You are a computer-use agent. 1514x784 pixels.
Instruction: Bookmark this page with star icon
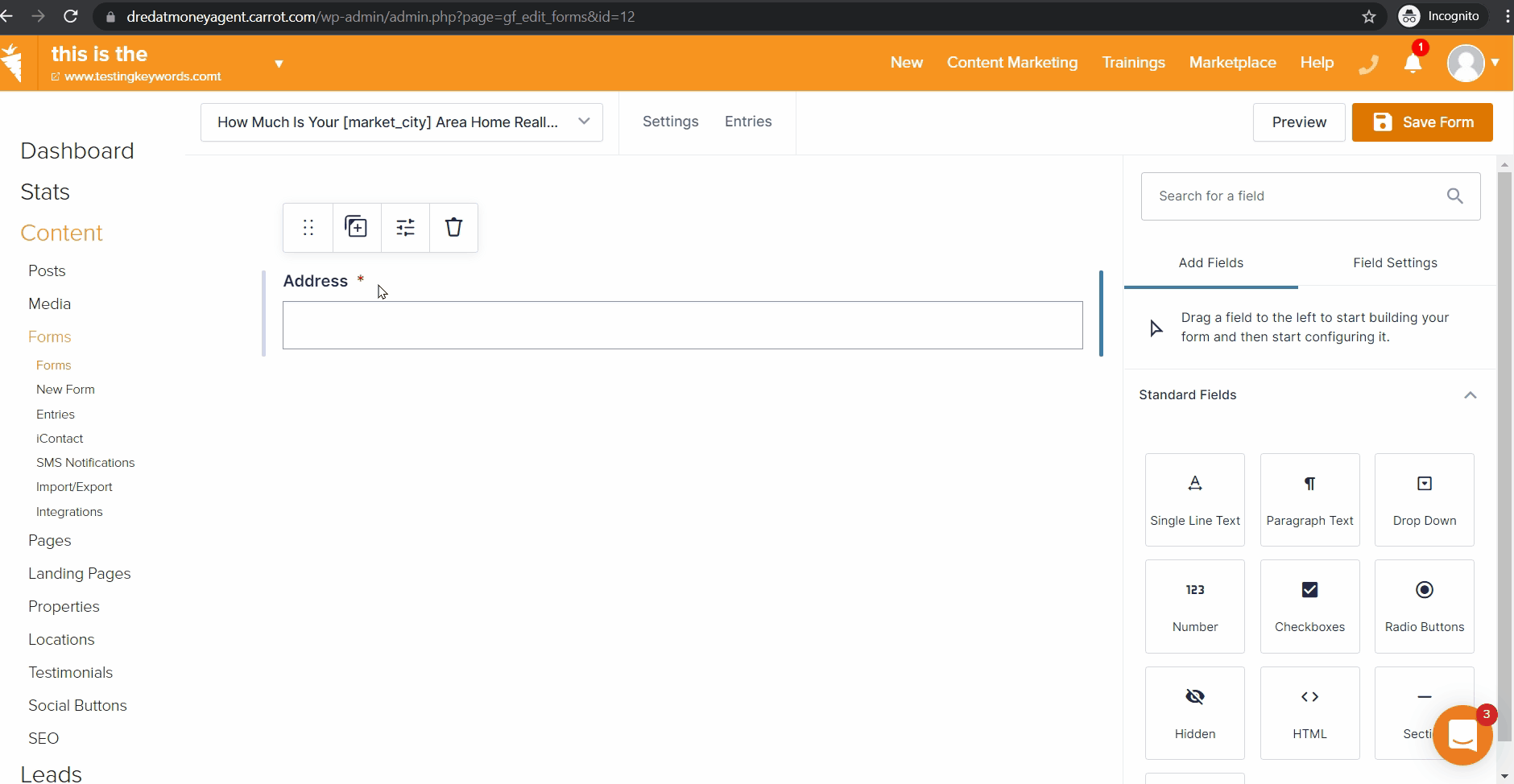(1369, 16)
